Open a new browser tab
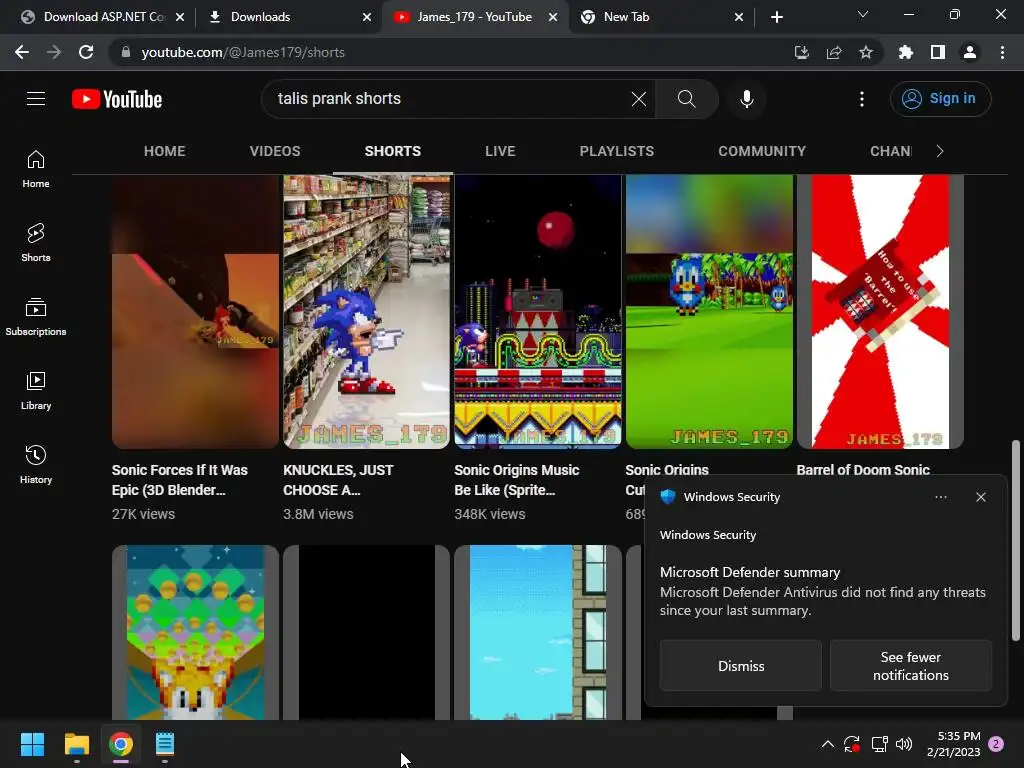Screen dimensions: 1024x768 pos(776,17)
